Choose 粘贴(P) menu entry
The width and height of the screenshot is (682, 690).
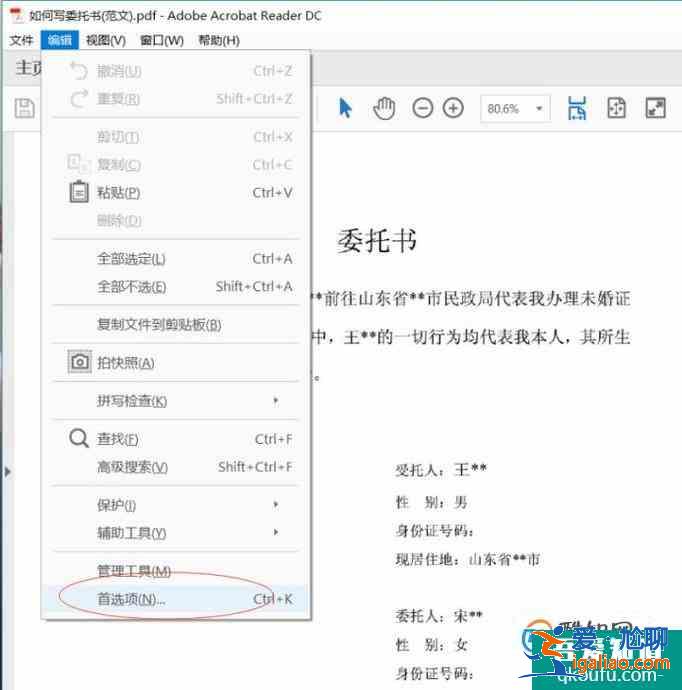click(x=176, y=192)
